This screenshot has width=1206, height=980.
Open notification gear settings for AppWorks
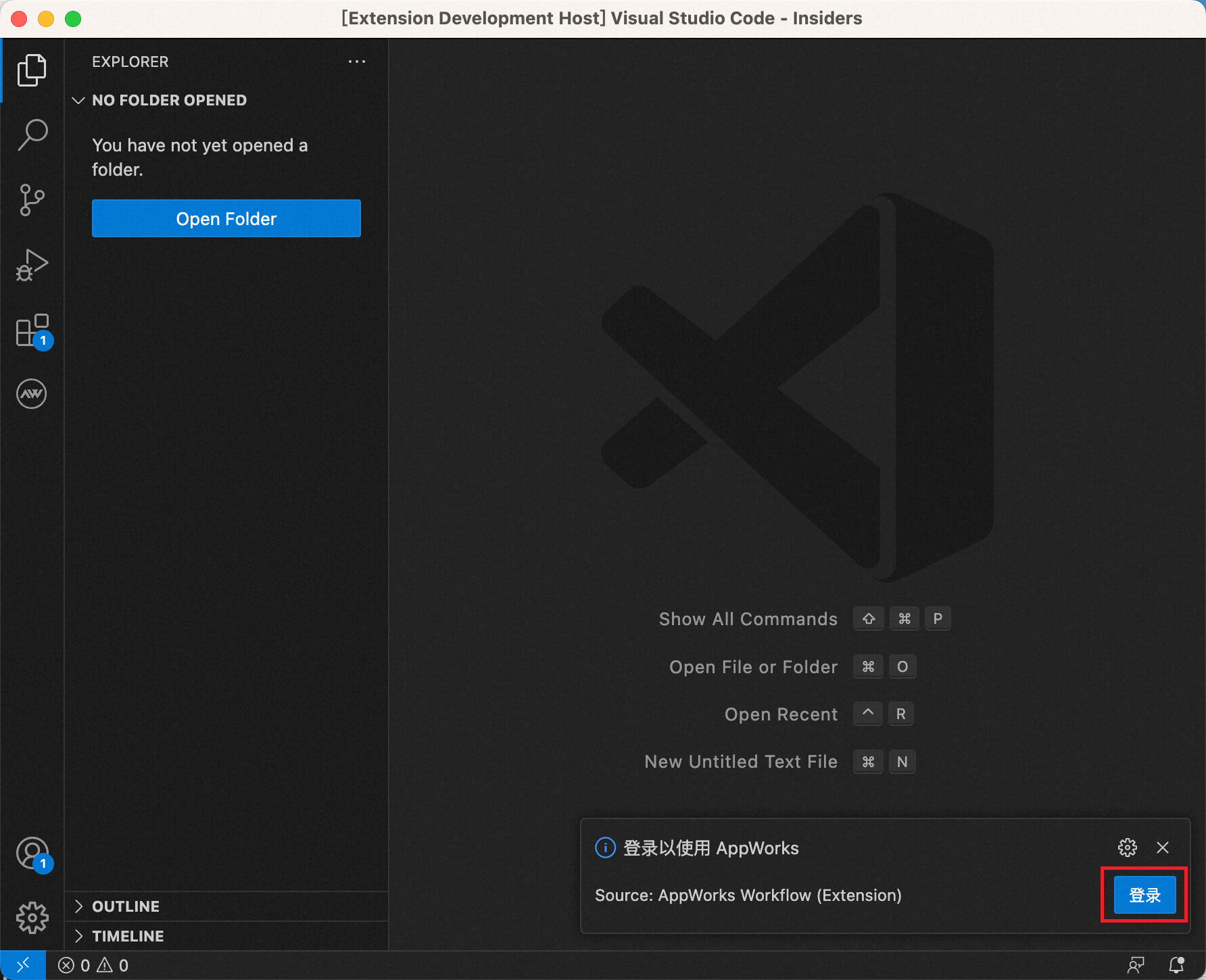(1128, 848)
